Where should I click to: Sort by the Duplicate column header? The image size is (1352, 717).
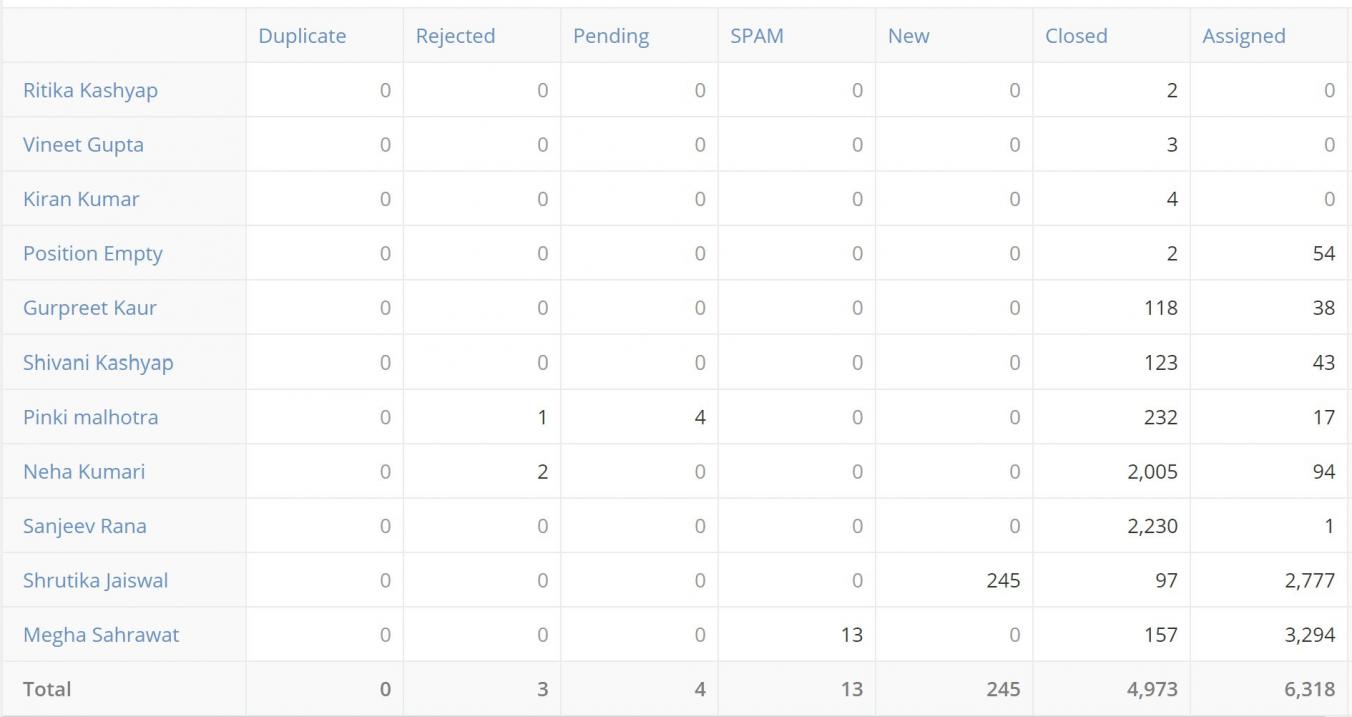click(302, 36)
